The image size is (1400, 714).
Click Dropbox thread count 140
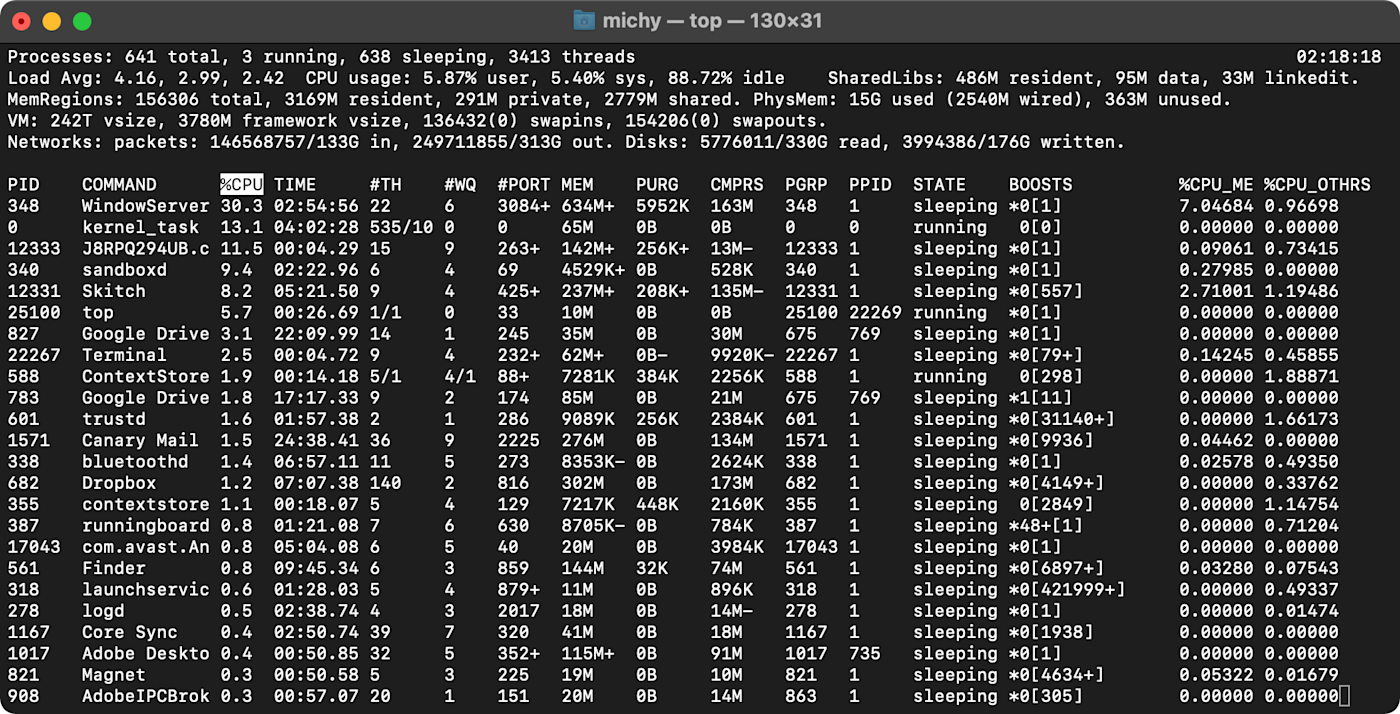tap(385, 483)
